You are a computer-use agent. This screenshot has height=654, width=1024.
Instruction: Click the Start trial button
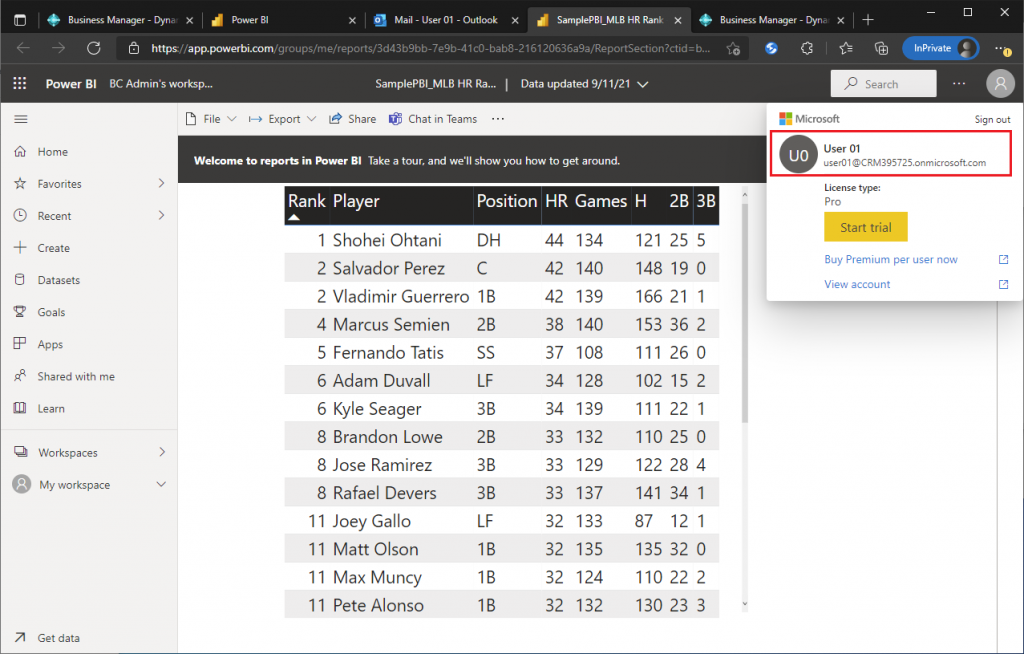point(865,227)
